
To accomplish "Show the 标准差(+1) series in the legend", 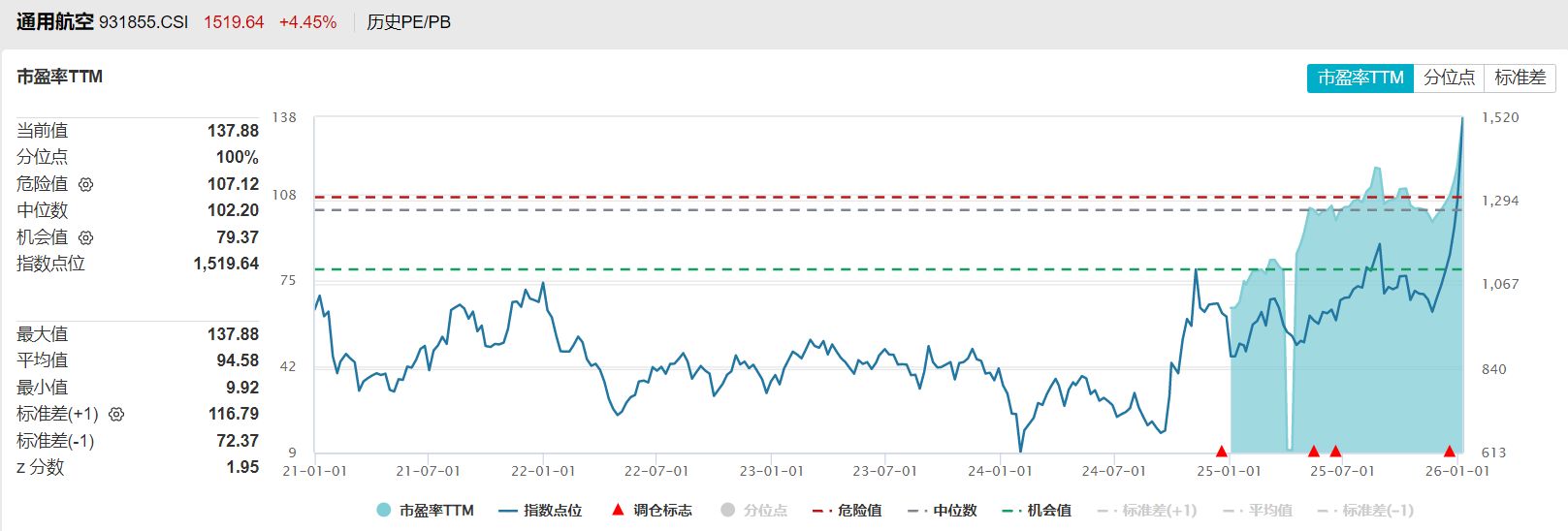I will pyautogui.click(x=1147, y=510).
